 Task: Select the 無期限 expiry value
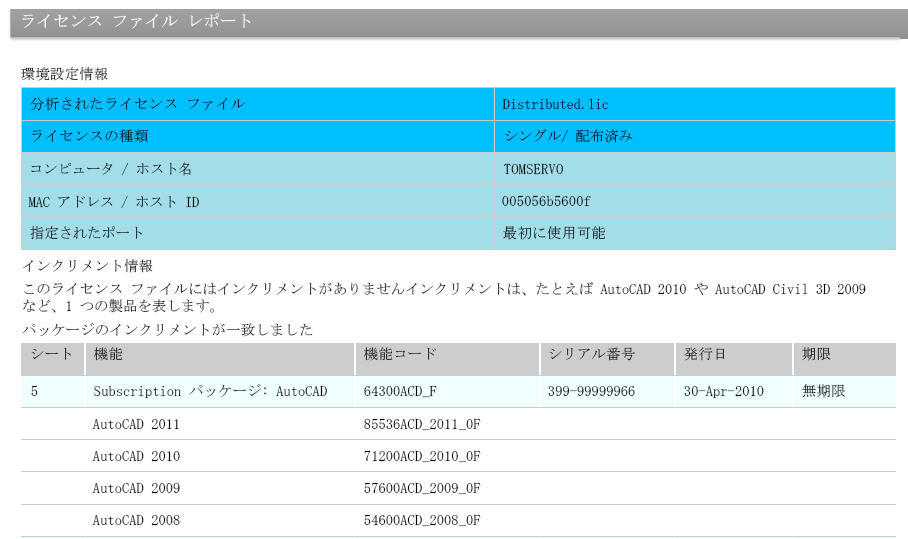click(x=823, y=391)
